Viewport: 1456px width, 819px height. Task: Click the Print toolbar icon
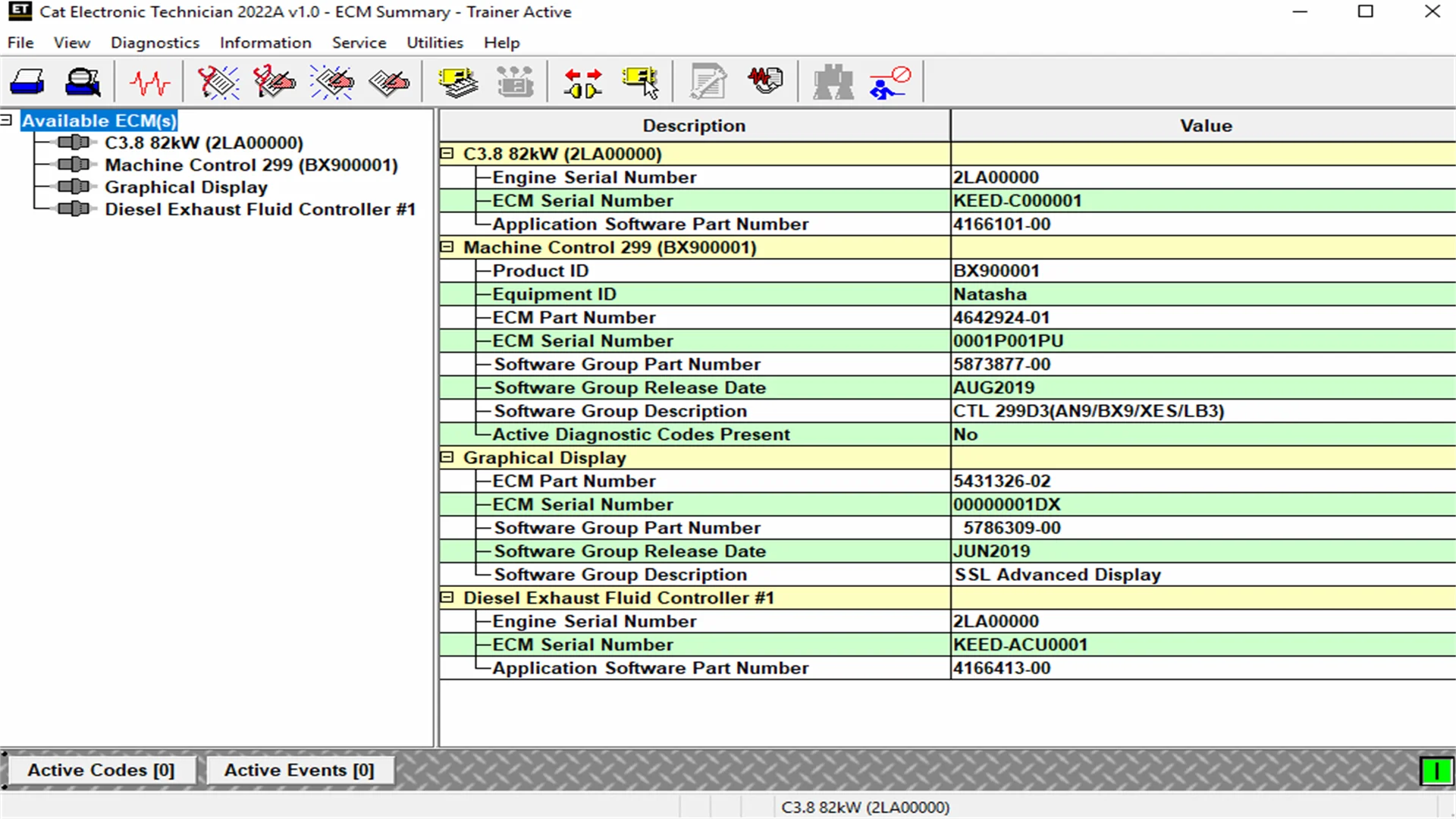(x=27, y=82)
